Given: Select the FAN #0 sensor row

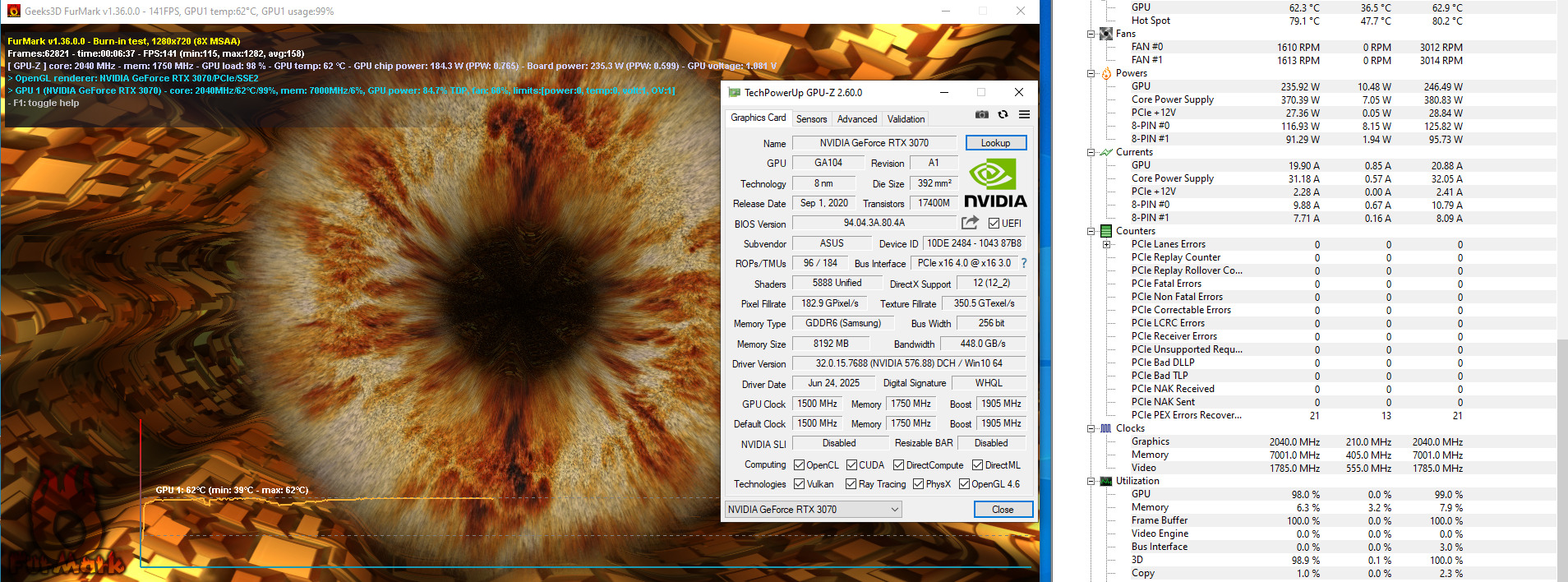Looking at the screenshot, I should click(1321, 47).
